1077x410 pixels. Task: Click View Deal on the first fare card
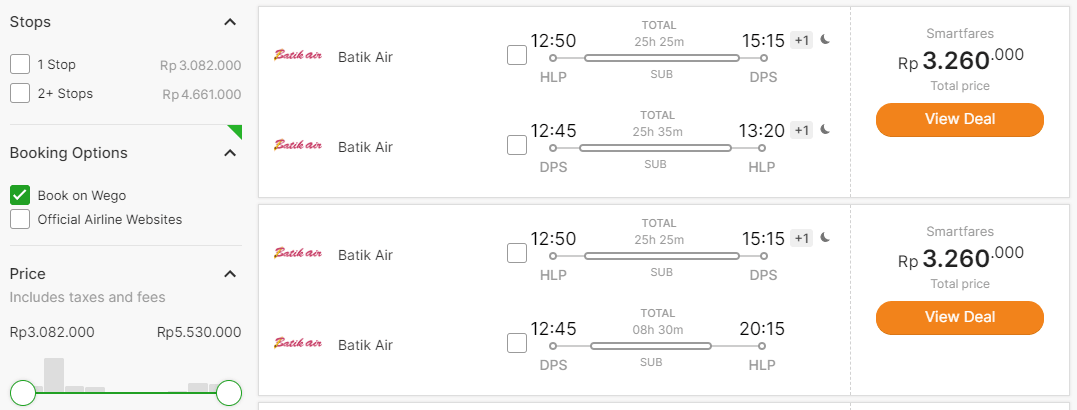(x=960, y=119)
